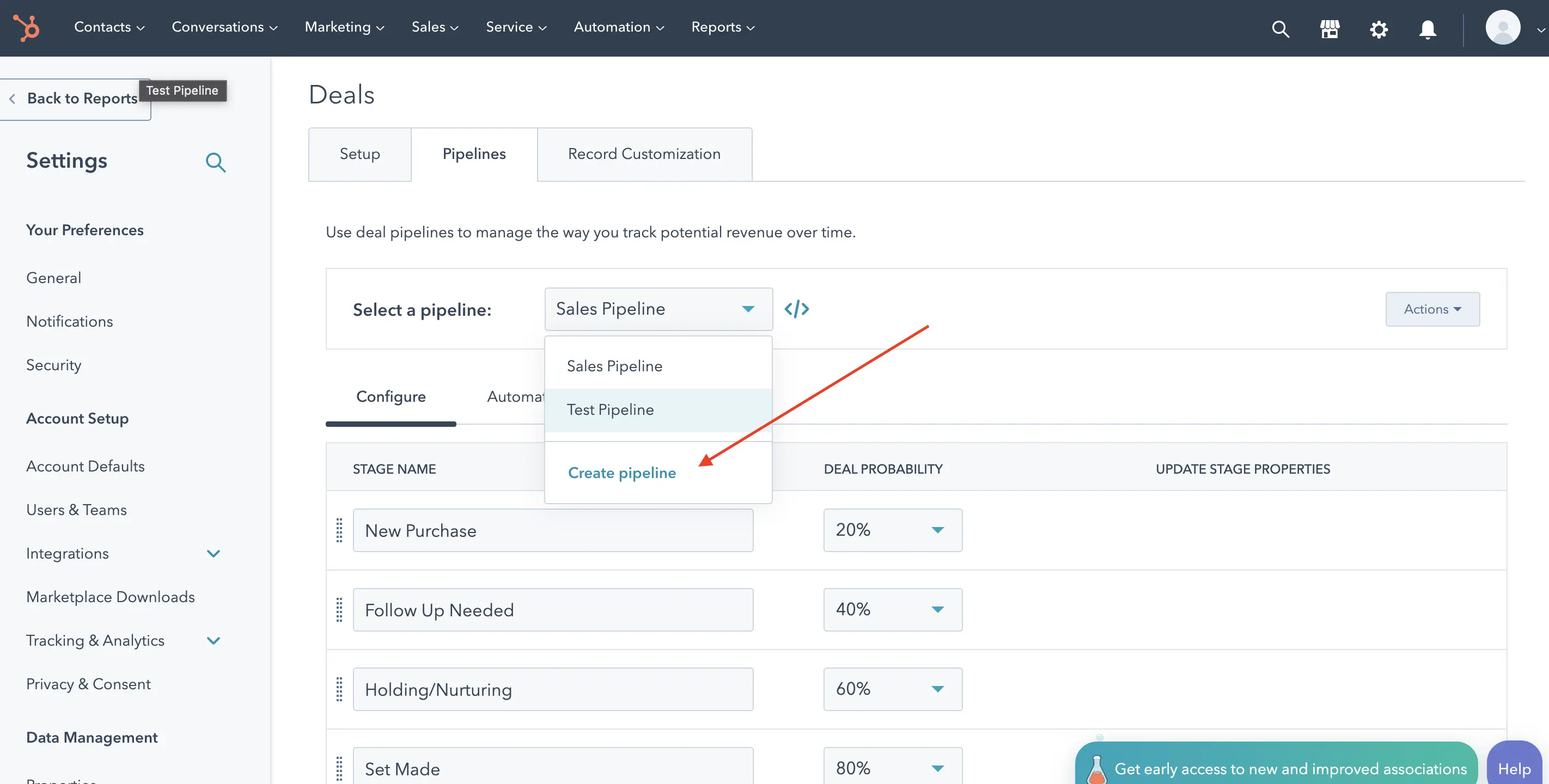
Task: Click the Deals page heading
Action: tap(341, 95)
